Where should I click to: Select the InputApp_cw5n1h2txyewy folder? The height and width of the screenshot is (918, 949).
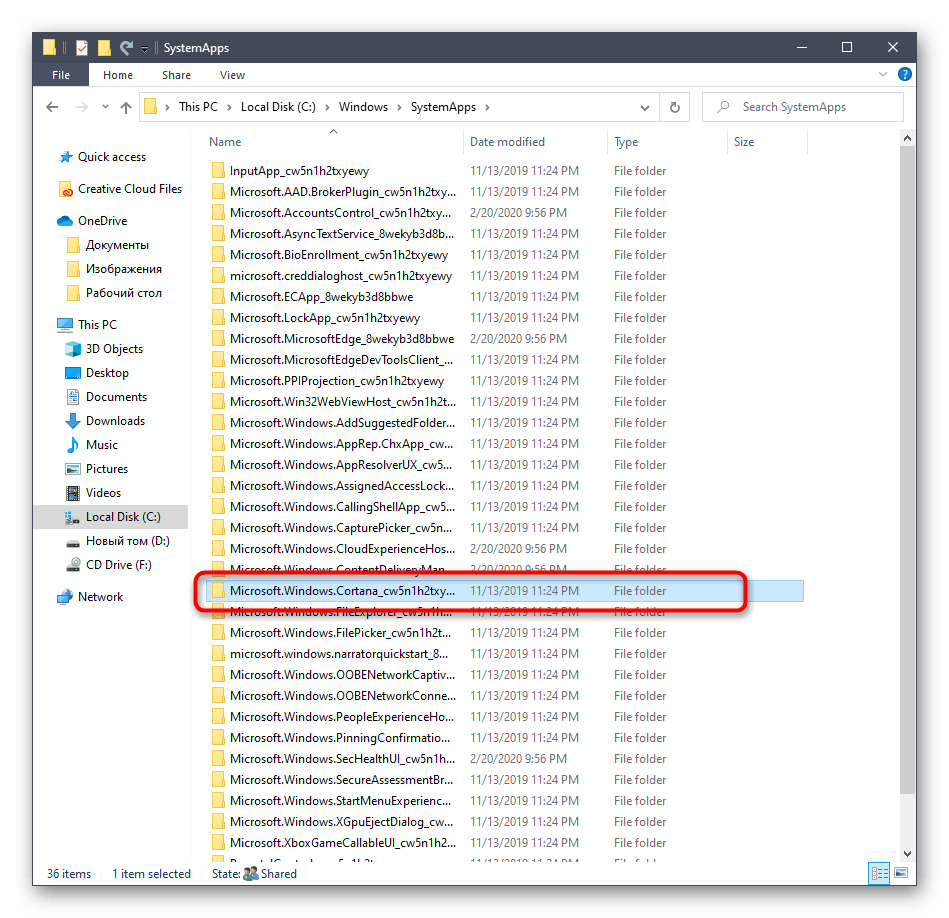point(505,171)
